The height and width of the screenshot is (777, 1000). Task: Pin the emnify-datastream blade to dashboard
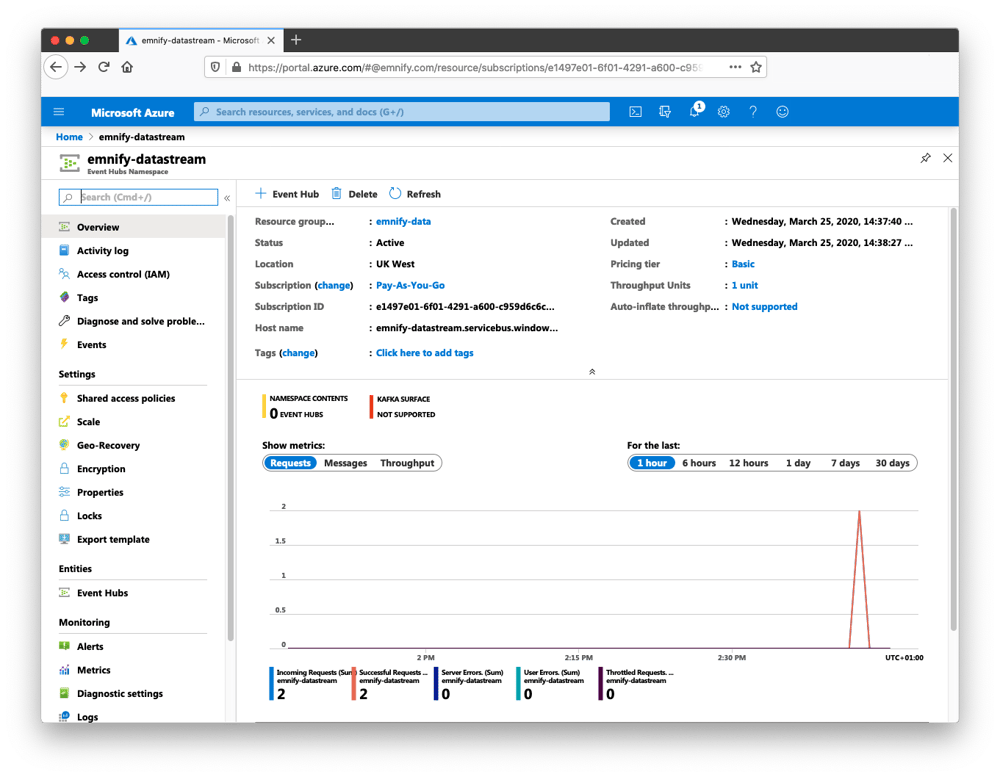(x=925, y=158)
